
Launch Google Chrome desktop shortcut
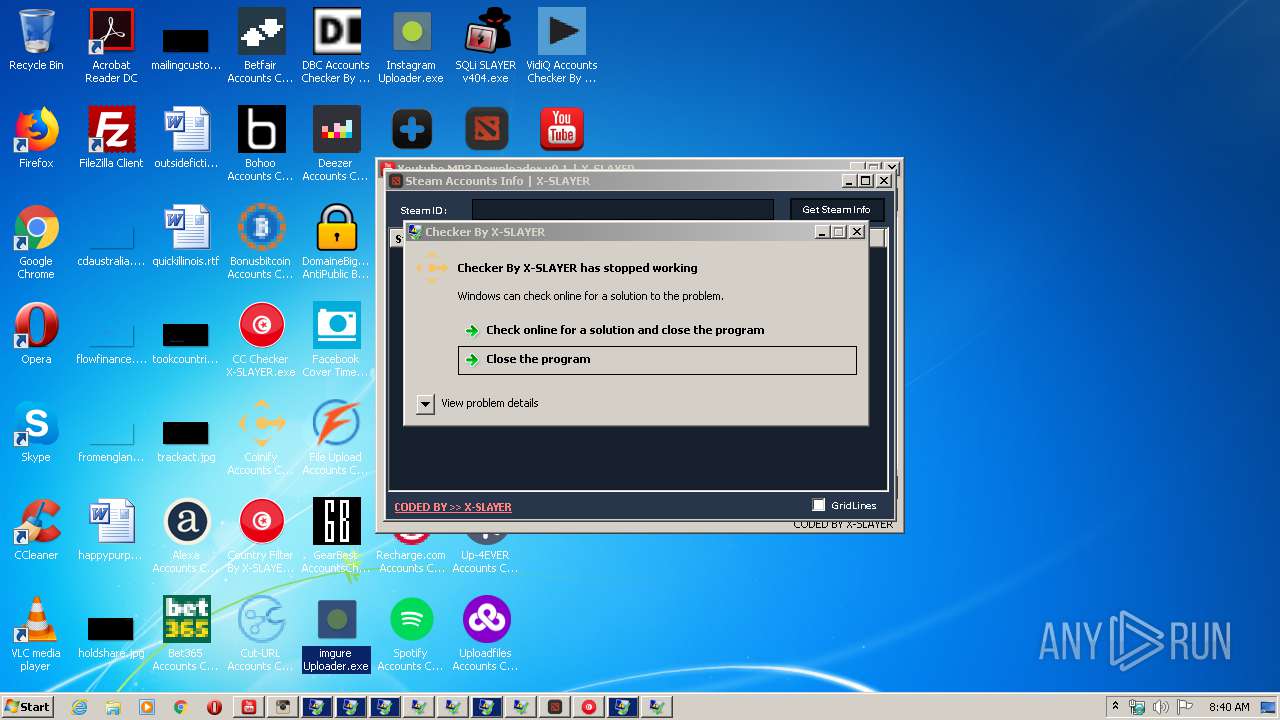click(36, 242)
